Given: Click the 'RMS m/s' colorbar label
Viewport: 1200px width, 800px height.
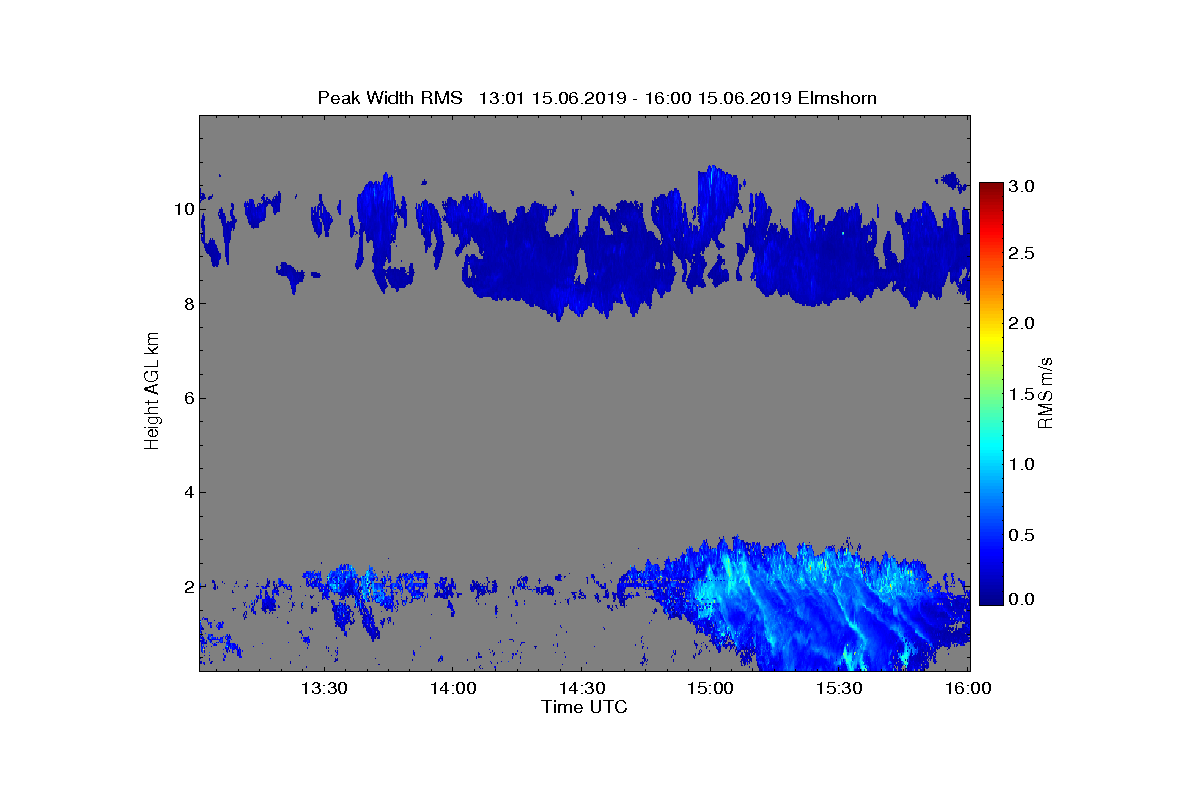Looking at the screenshot, I should pos(1046,392).
